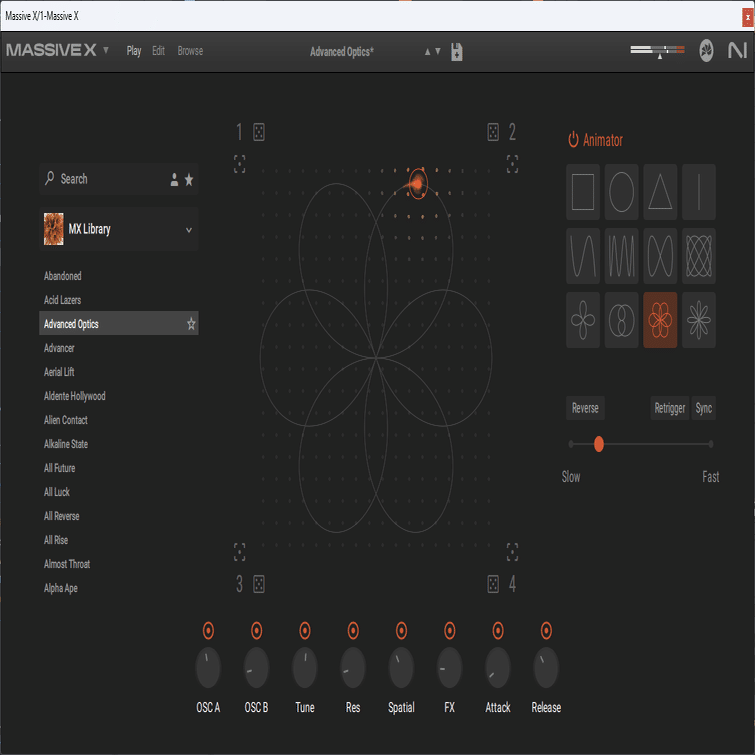Image resolution: width=755 pixels, height=755 pixels.
Task: Toggle the target ring above OSC A
Action: click(208, 630)
